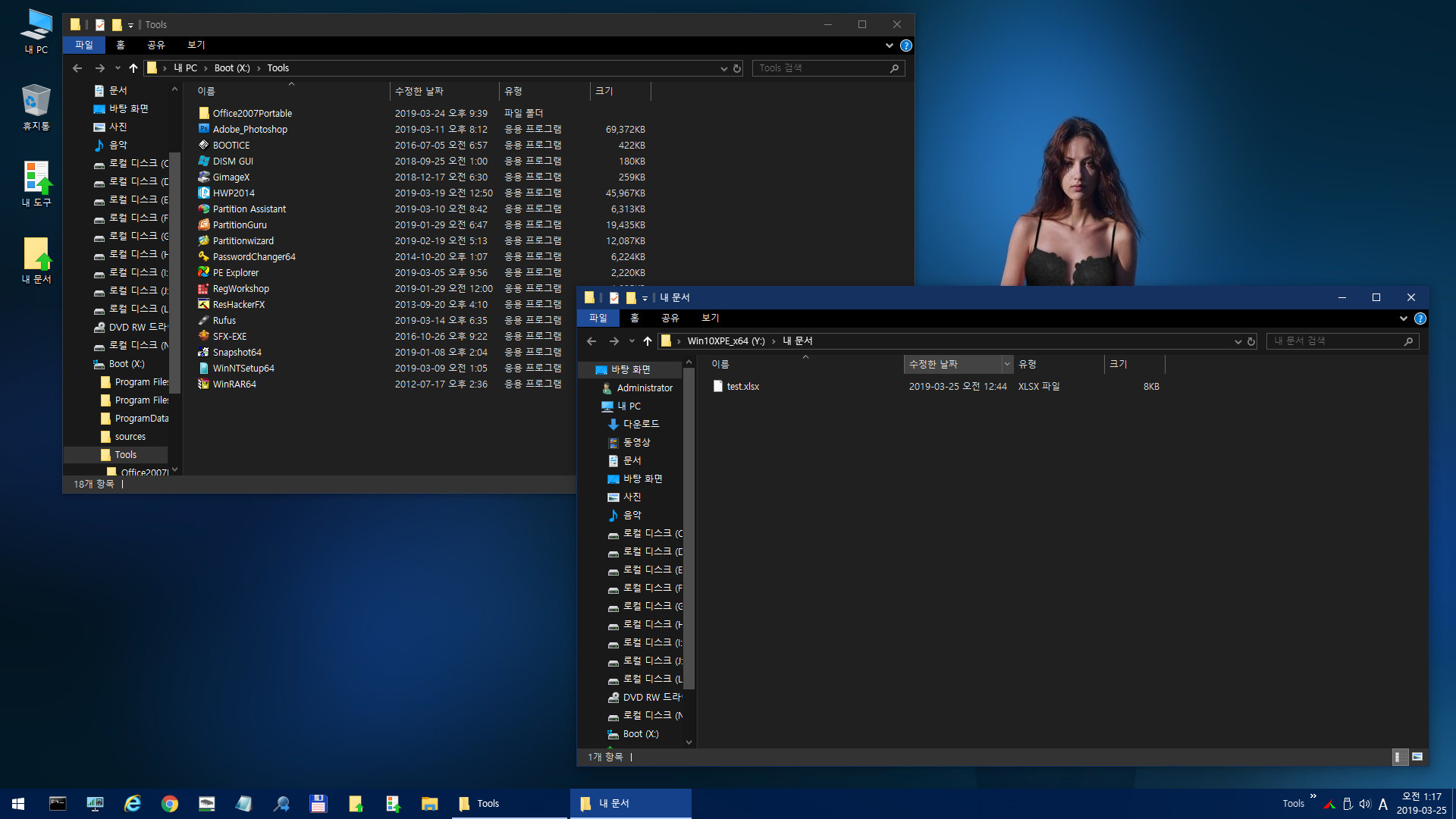The height and width of the screenshot is (819, 1456).
Task: Open the 공유 tab in the Tools window
Action: [155, 45]
